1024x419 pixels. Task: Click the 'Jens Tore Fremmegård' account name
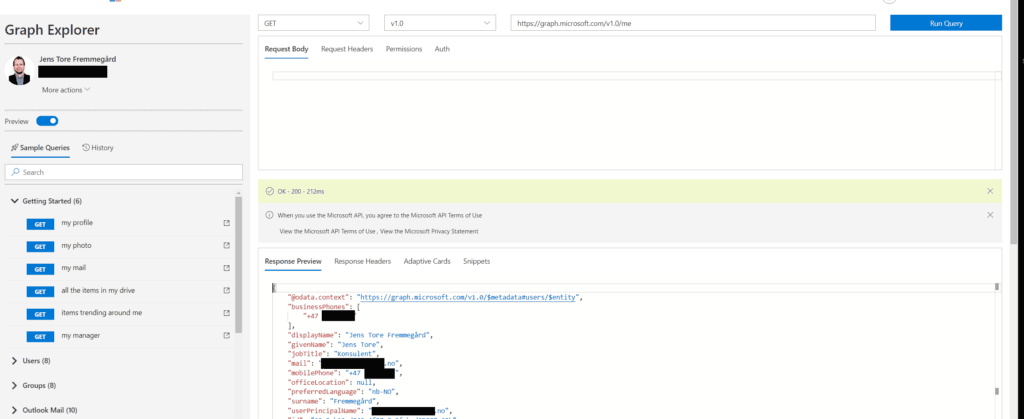78,59
